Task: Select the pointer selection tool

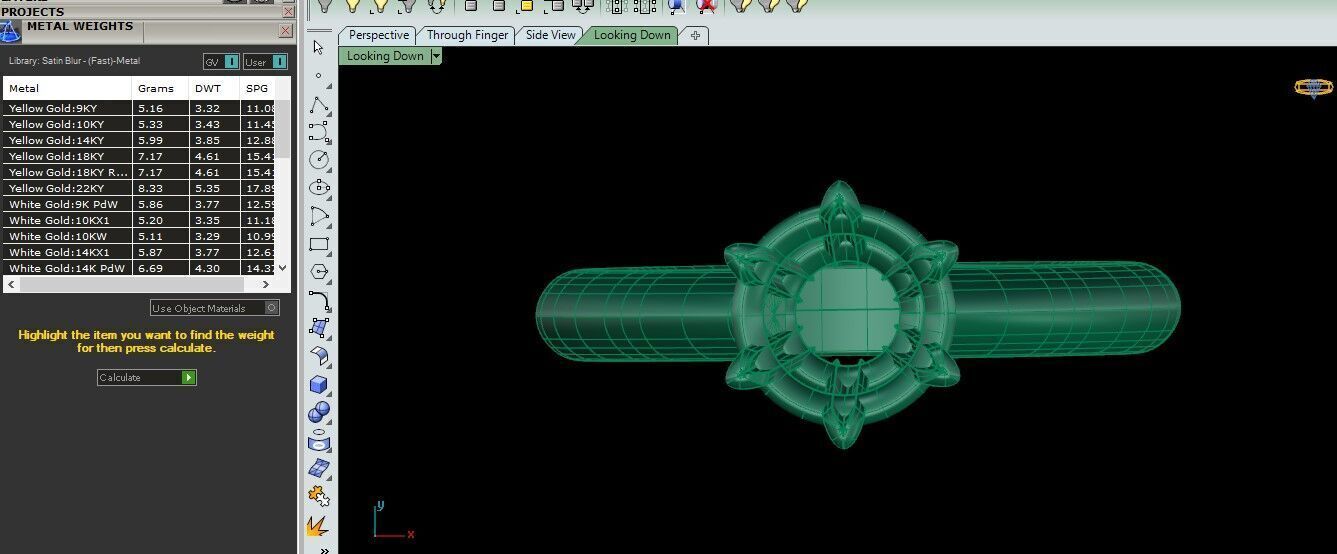Action: [318, 47]
